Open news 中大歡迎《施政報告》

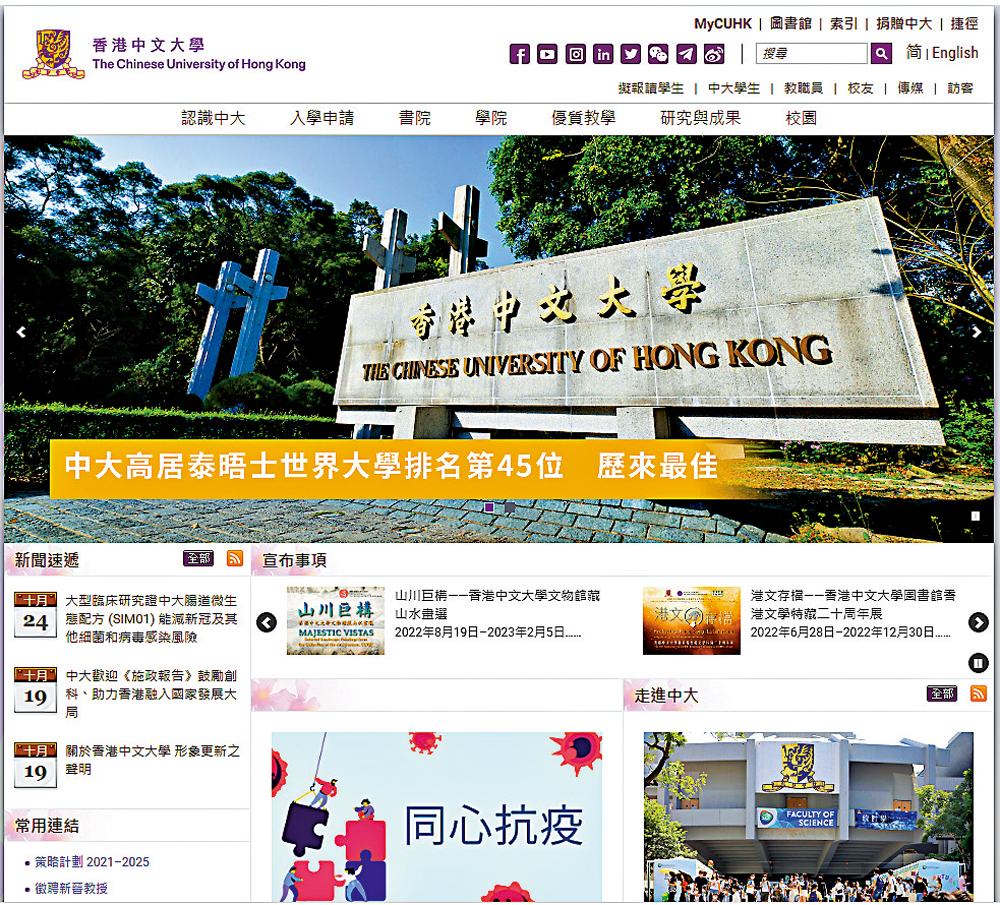[x=151, y=693]
